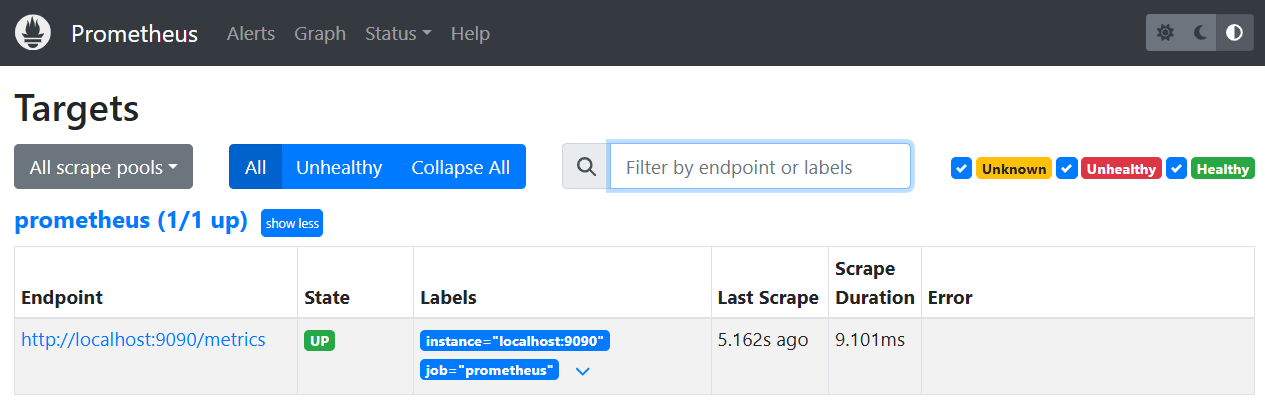Select the browser-preferred theme contrast icon
Screen dimensions: 1265x403
tap(1235, 33)
